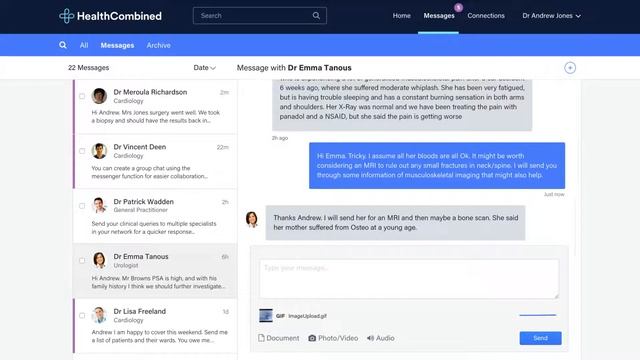Tick the checkbox for Dr Patrick Wadden

pos(82,206)
